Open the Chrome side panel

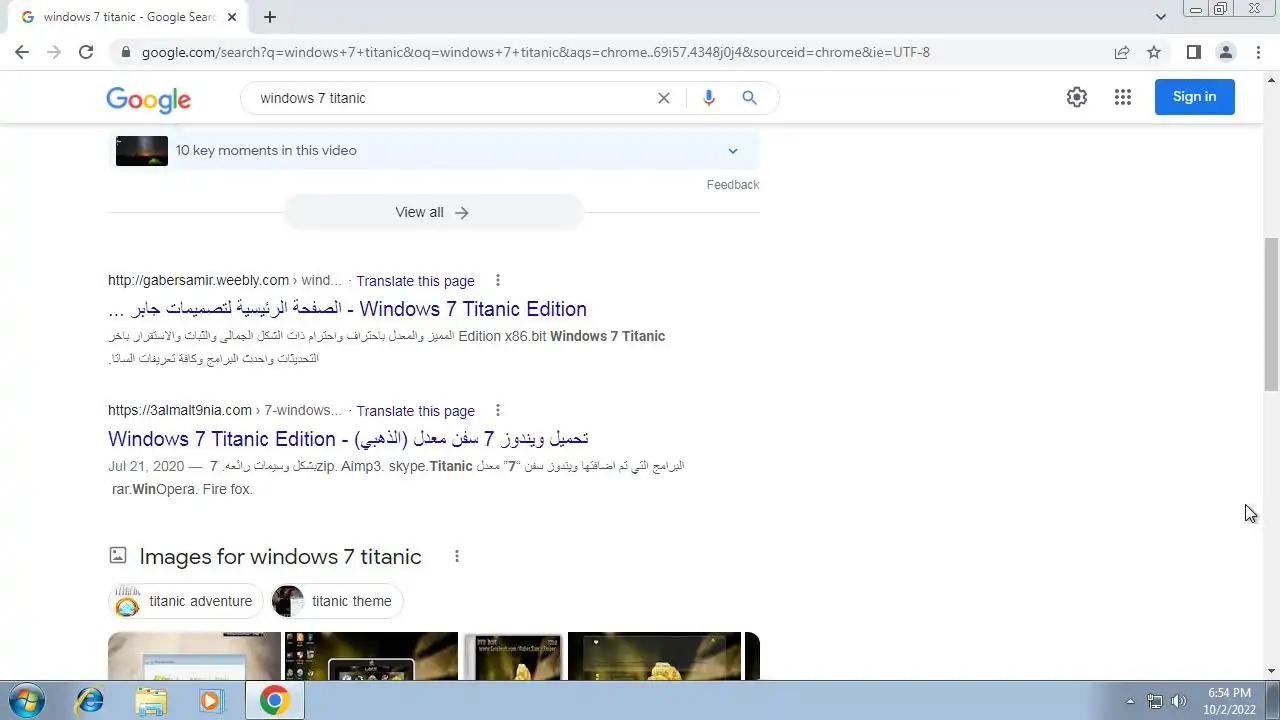point(1193,52)
